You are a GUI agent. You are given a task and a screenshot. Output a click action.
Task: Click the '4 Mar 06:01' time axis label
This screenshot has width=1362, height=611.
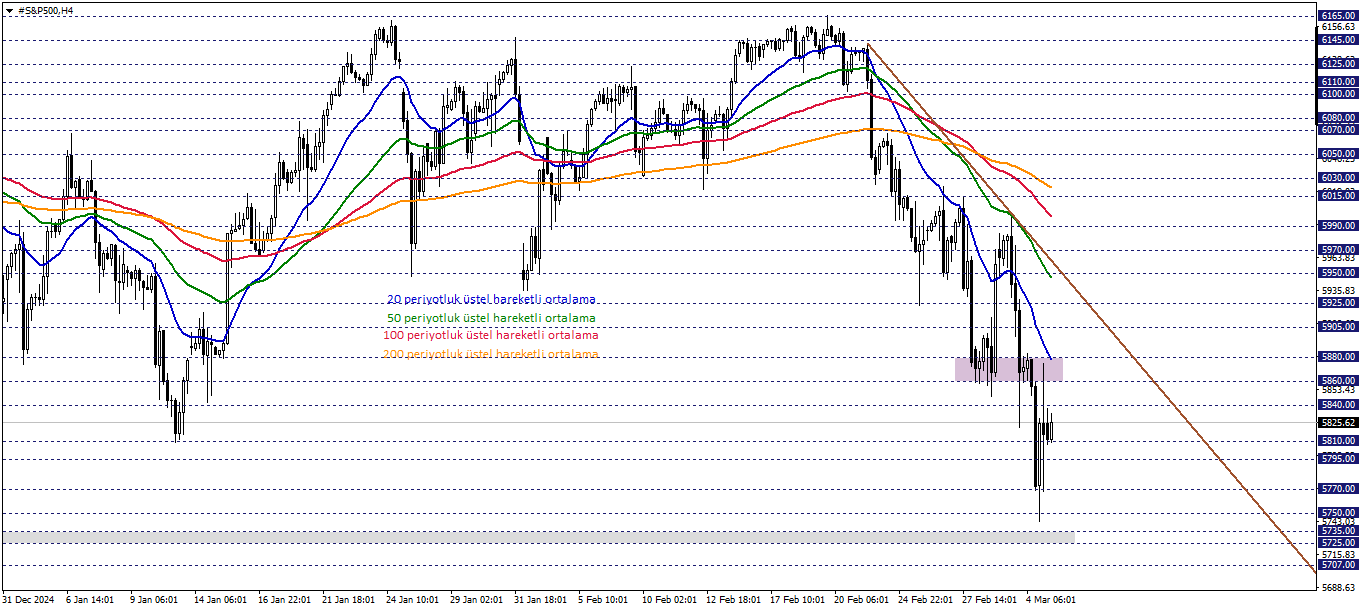tap(1052, 600)
